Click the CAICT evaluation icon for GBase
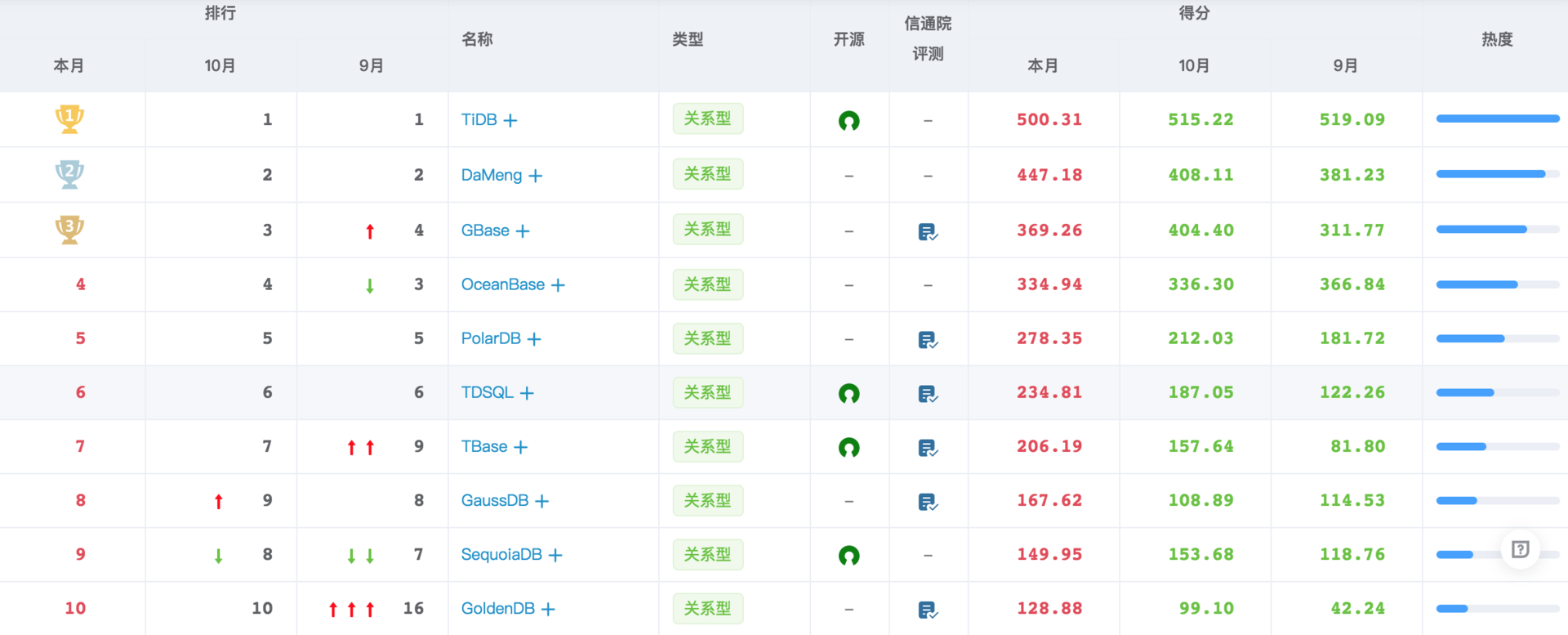Image resolution: width=1568 pixels, height=635 pixels. 928,232
